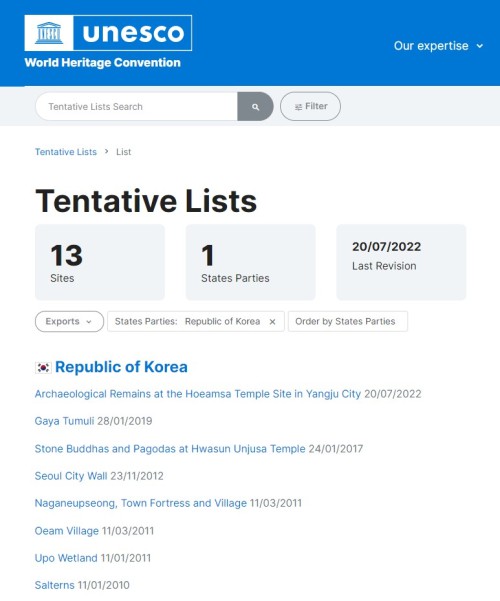Go to Tentative Lists breadcrumb link
The image size is (500, 601).
[66, 152]
